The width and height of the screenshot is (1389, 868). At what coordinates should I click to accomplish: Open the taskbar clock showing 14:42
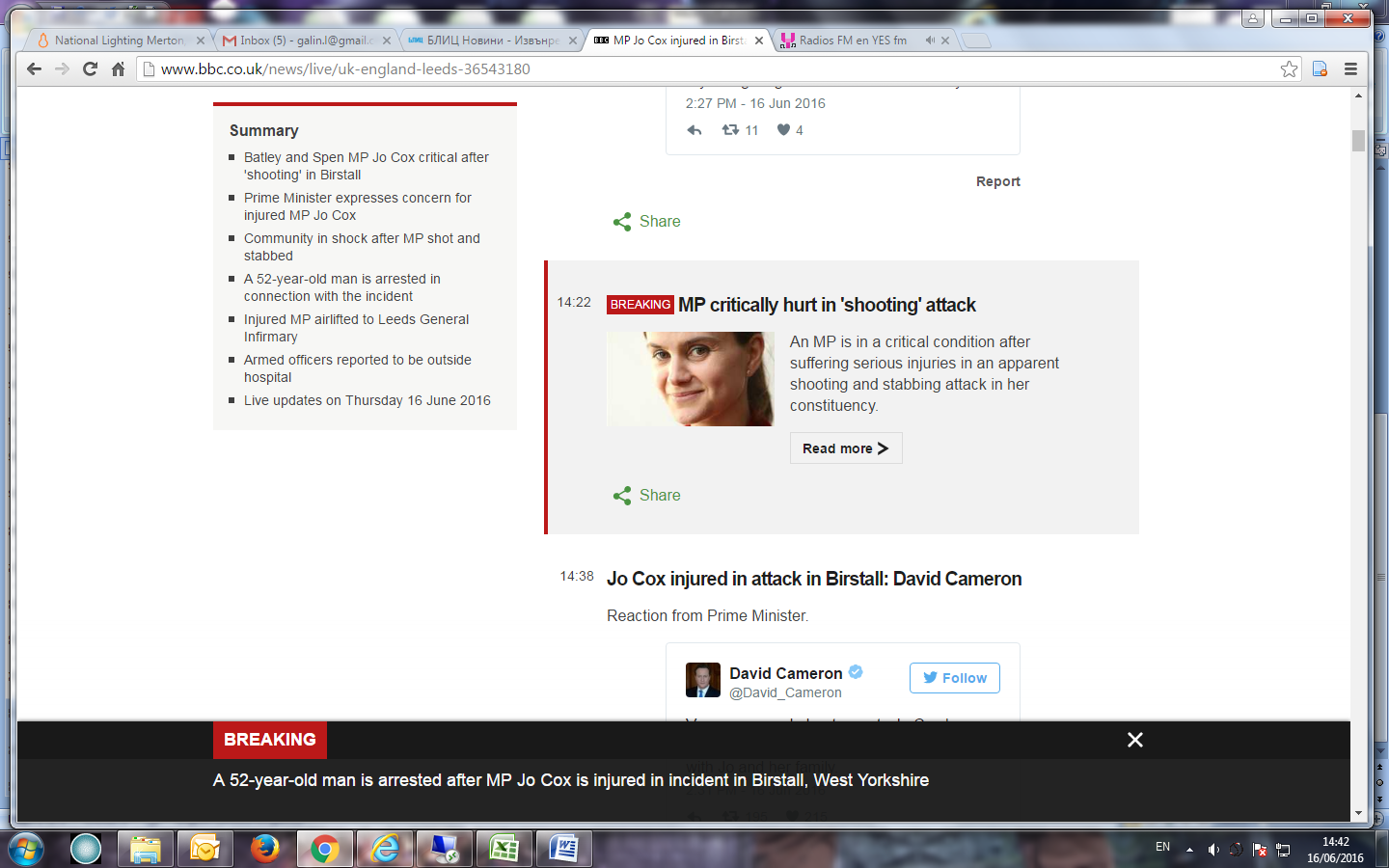(x=1336, y=850)
